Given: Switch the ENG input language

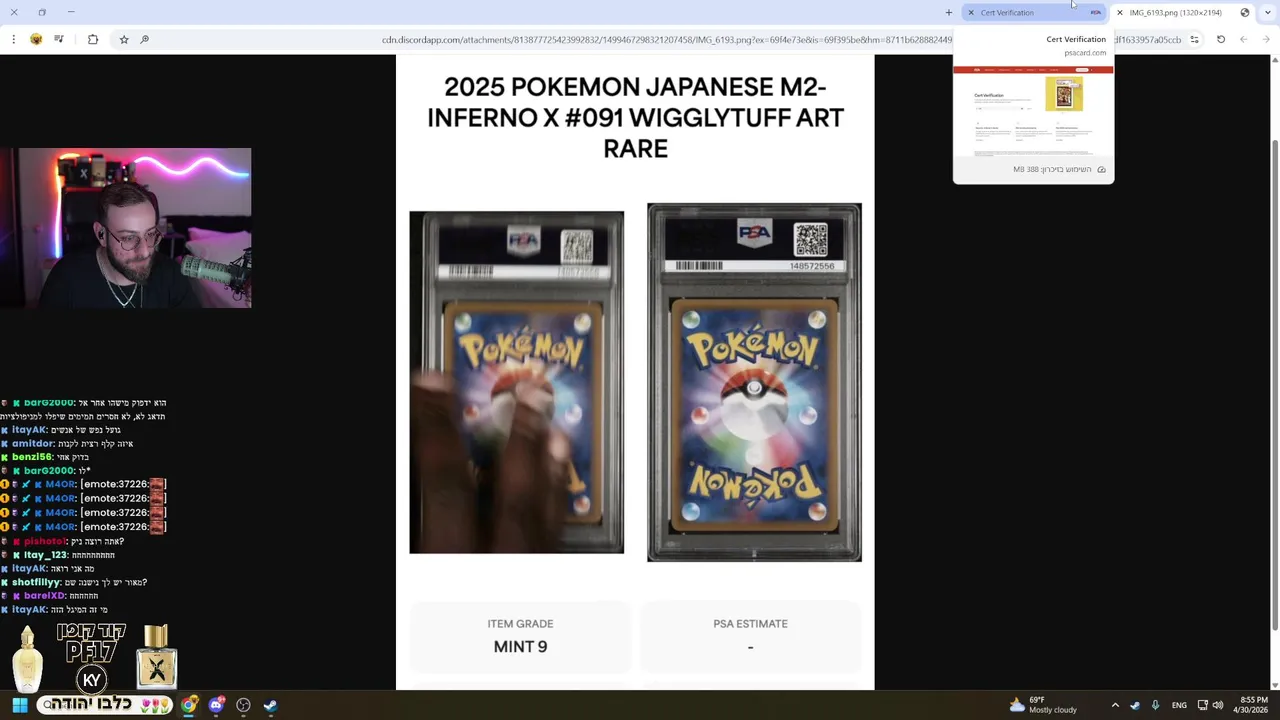Looking at the screenshot, I should click(x=1179, y=705).
